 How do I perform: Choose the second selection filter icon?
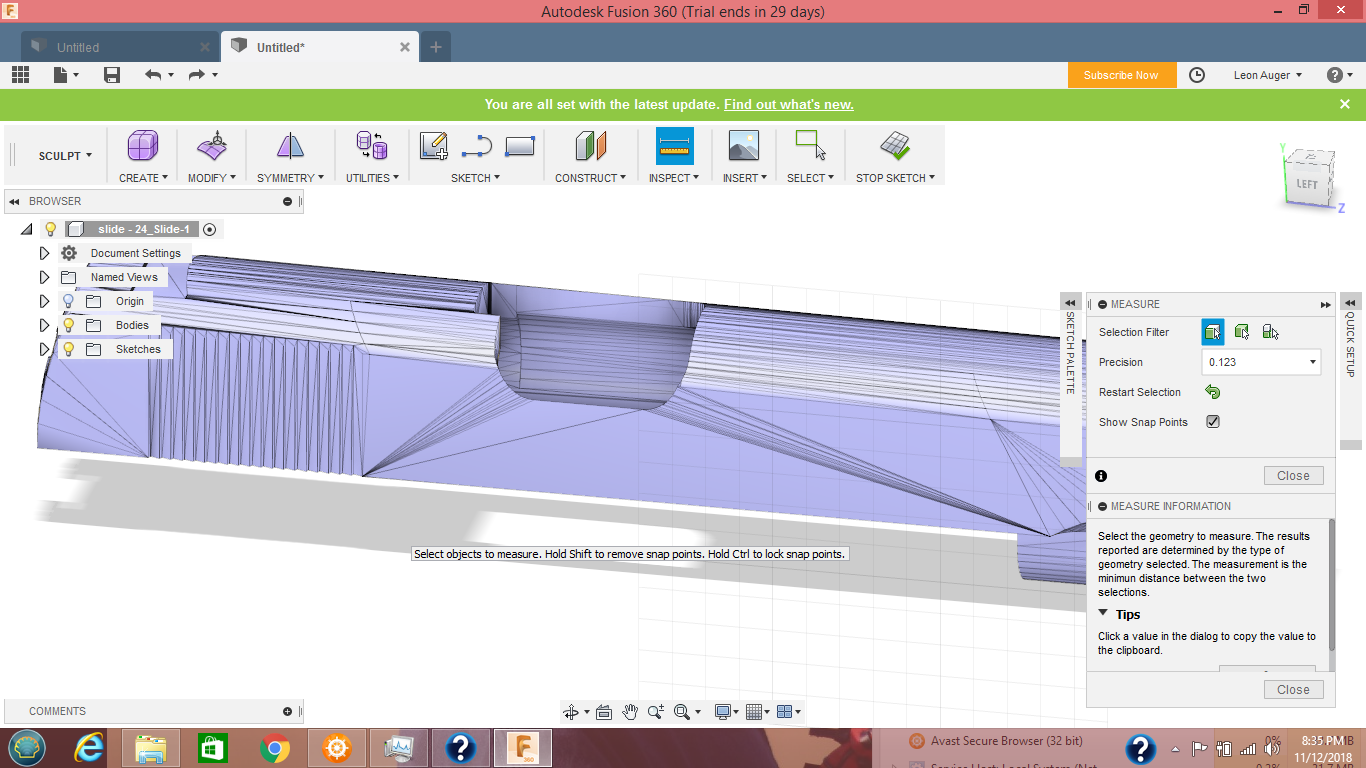(x=1242, y=332)
